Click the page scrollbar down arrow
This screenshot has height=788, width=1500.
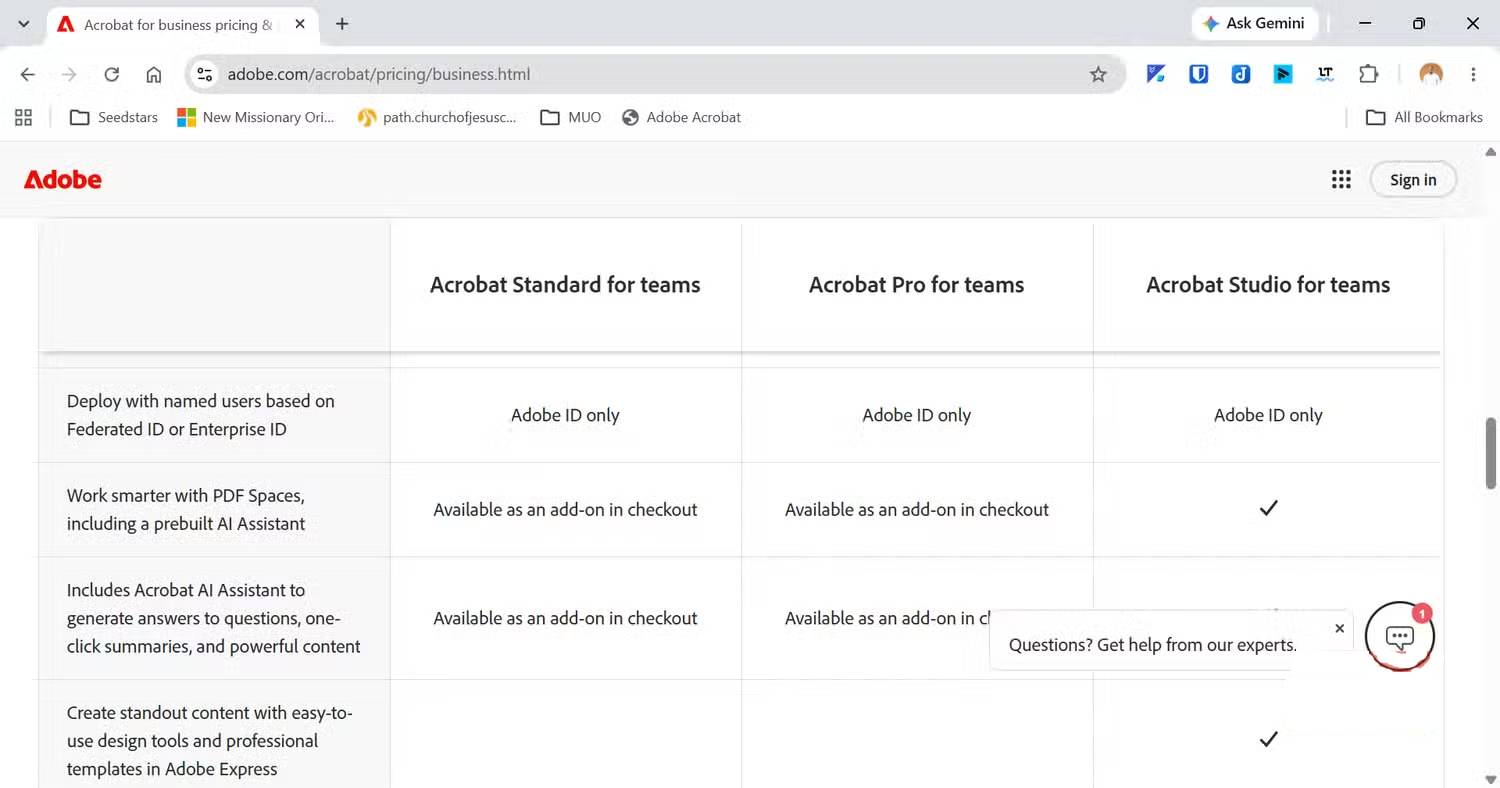(x=1490, y=779)
